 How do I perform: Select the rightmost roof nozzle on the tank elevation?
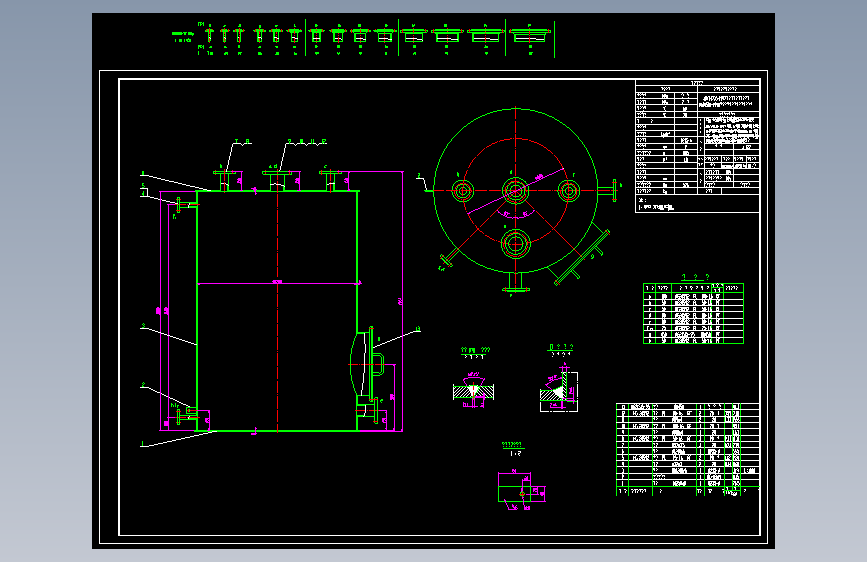[x=330, y=181]
